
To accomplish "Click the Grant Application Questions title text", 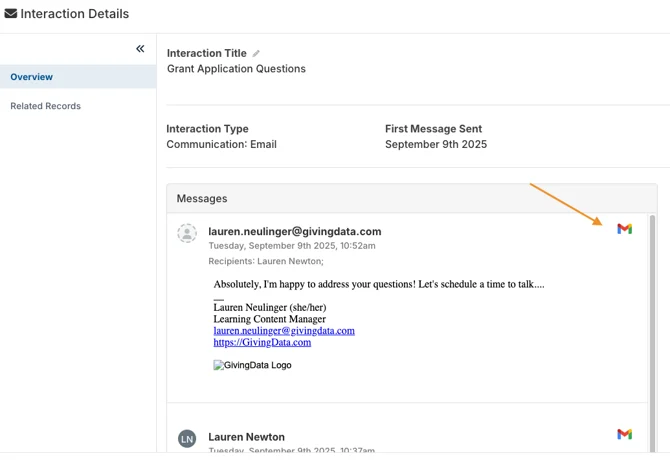I will pyautogui.click(x=236, y=69).
